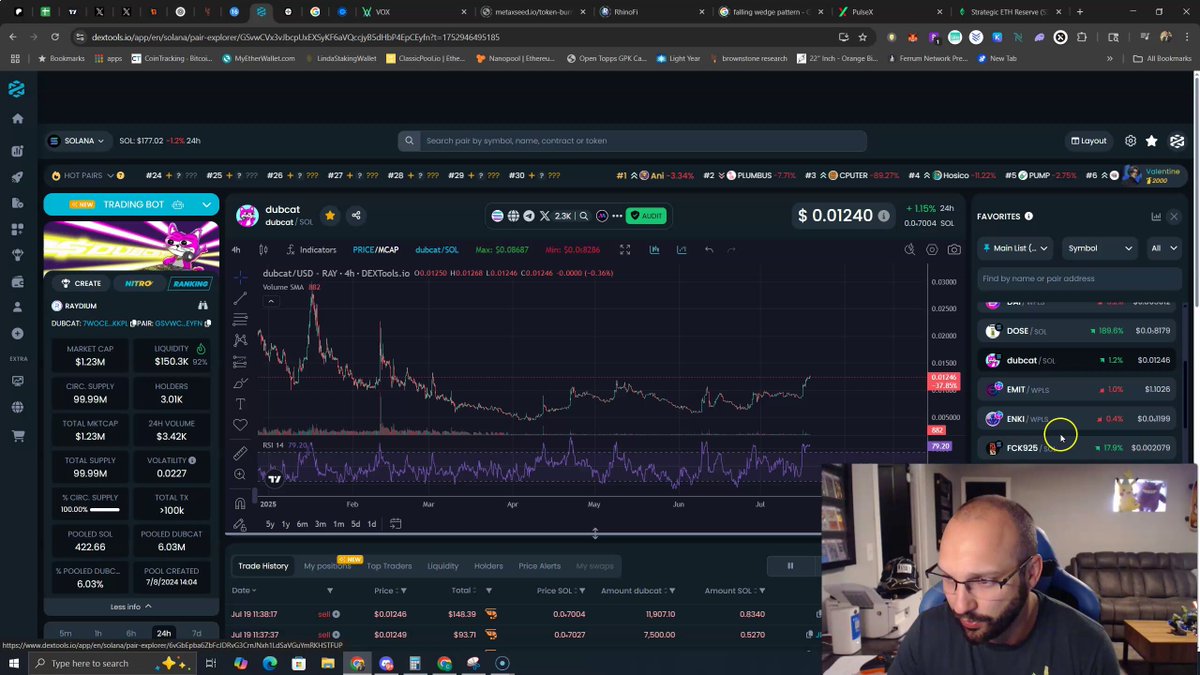1200x675 pixels.
Task: Open the 4h chart interval selector
Action: pyautogui.click(x=236, y=249)
